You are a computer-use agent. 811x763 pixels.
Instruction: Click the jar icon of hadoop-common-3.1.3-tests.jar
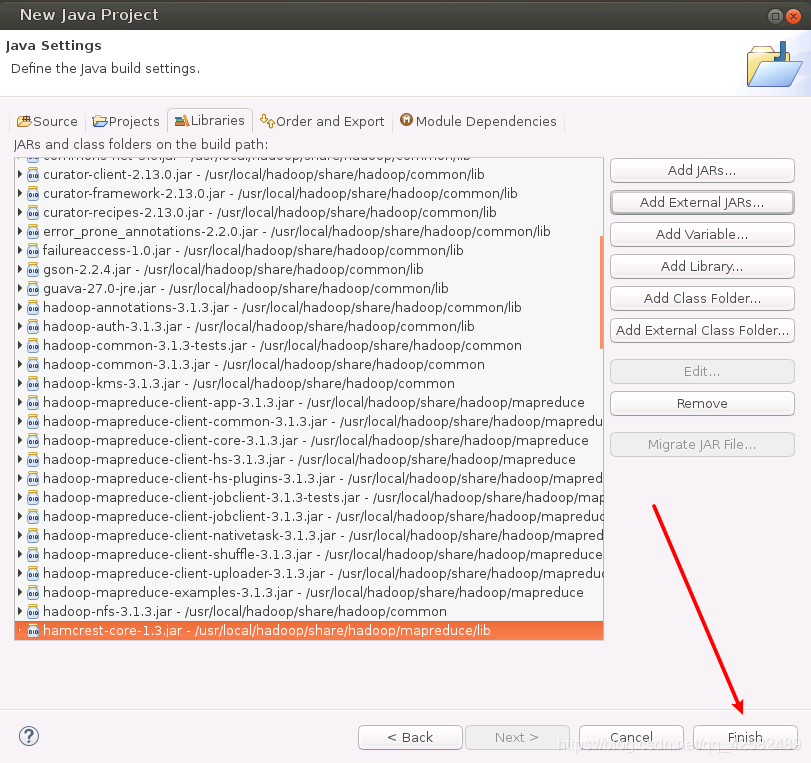tap(33, 346)
